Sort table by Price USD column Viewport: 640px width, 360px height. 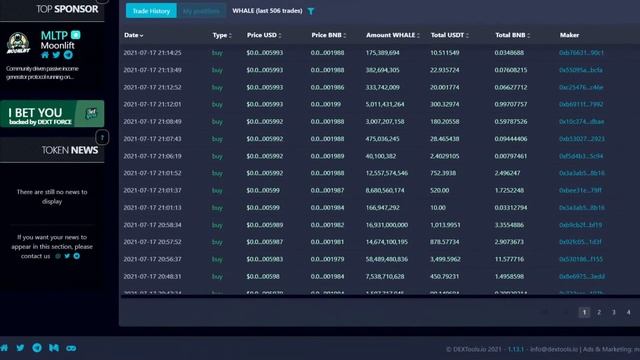coord(264,35)
